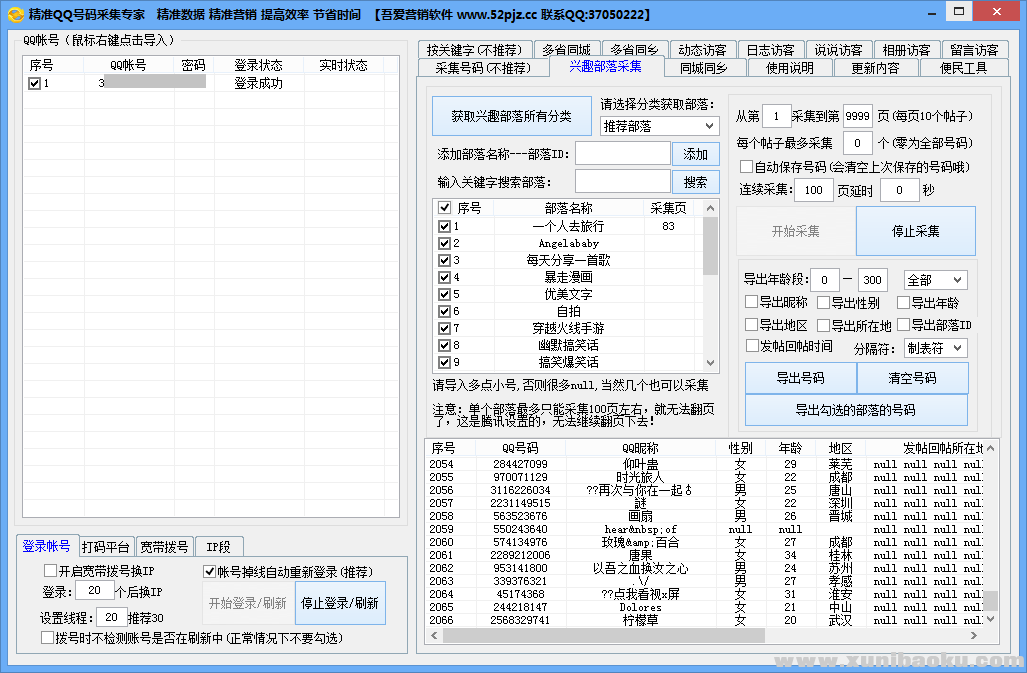1027x673 pixels.
Task: Open the 使用说明 tab
Action: click(x=789, y=68)
